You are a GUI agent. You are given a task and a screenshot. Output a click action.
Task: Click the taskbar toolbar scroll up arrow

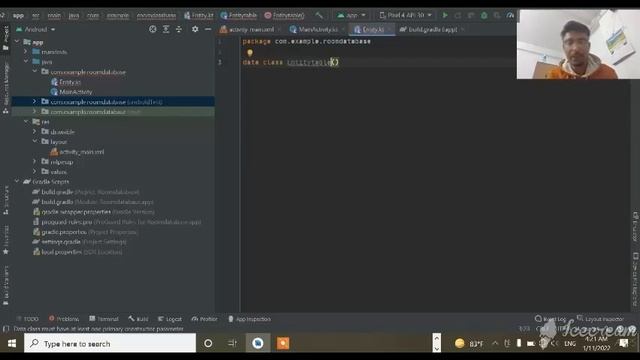tap(437, 338)
